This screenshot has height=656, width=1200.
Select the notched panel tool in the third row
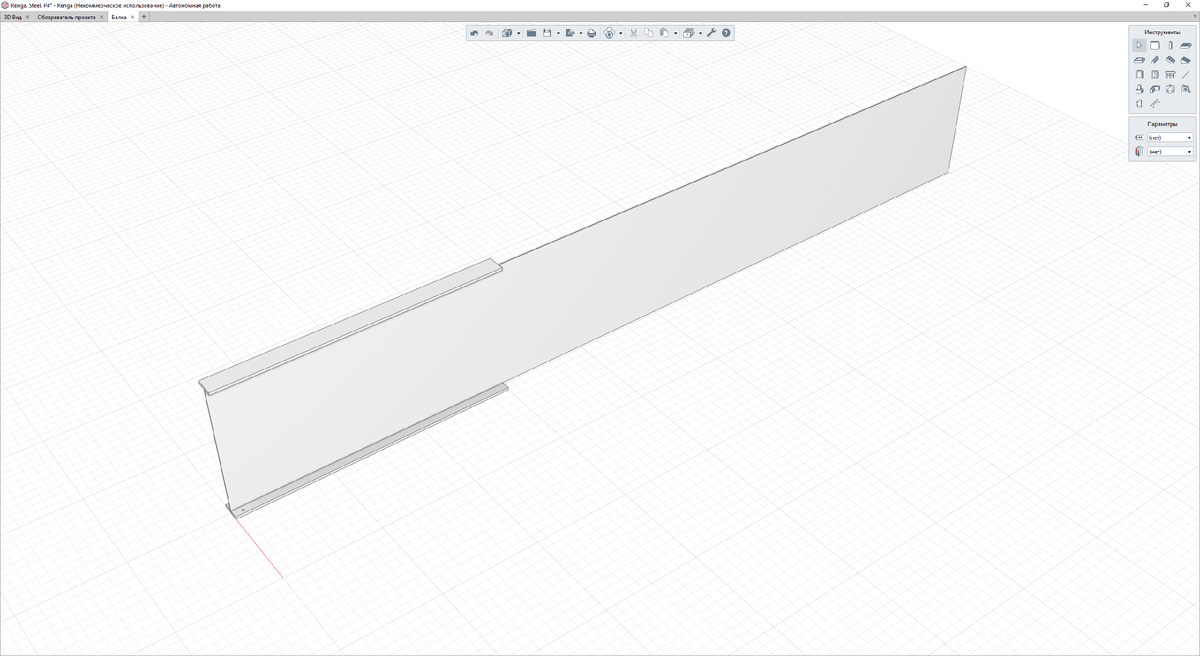click(1155, 75)
